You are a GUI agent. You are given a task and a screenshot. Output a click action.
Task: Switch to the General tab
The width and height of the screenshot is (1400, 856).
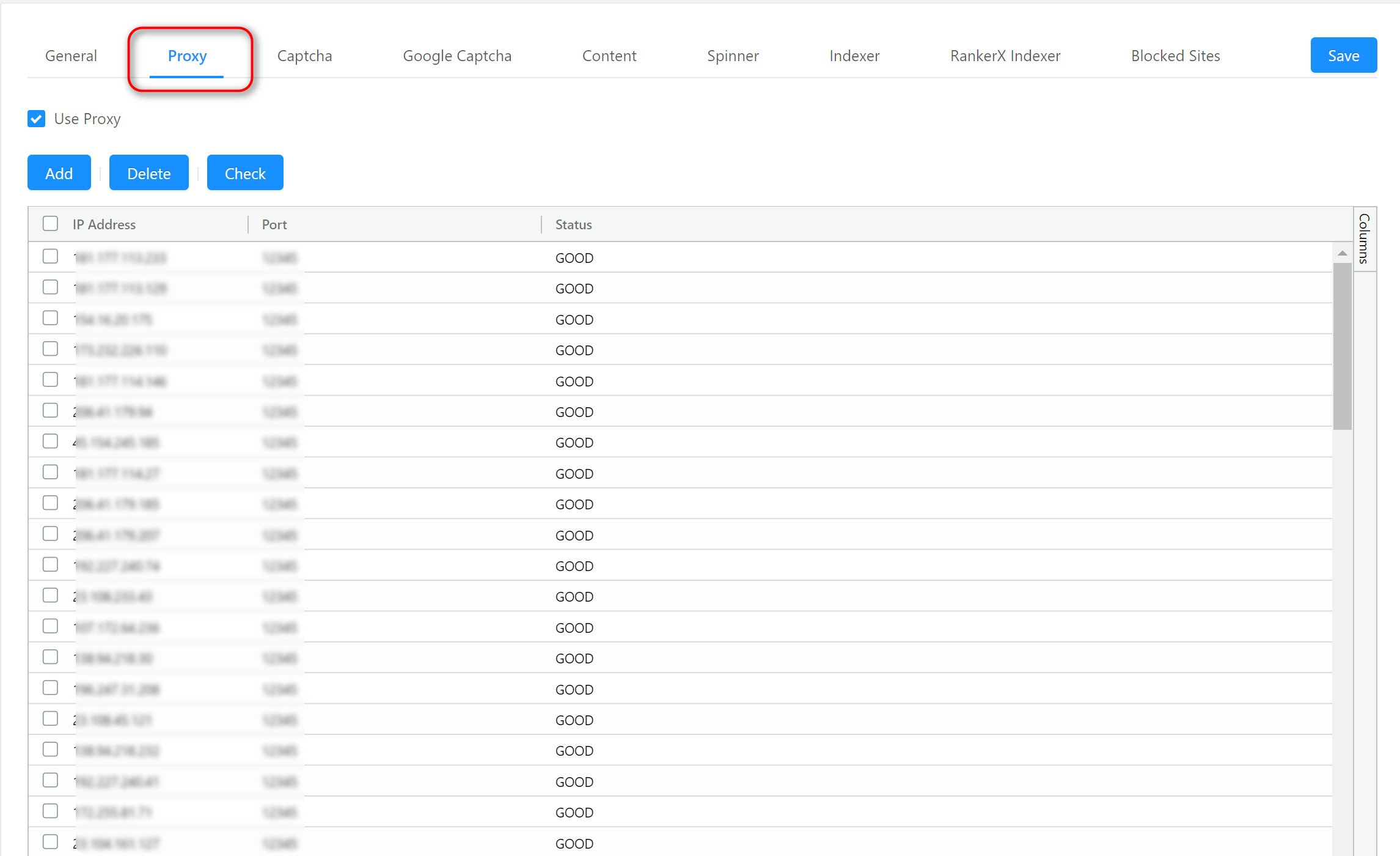pos(71,56)
